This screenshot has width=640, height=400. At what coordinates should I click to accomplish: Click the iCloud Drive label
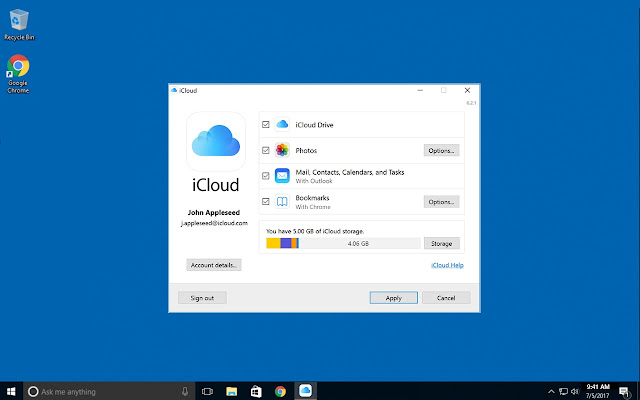click(x=314, y=125)
